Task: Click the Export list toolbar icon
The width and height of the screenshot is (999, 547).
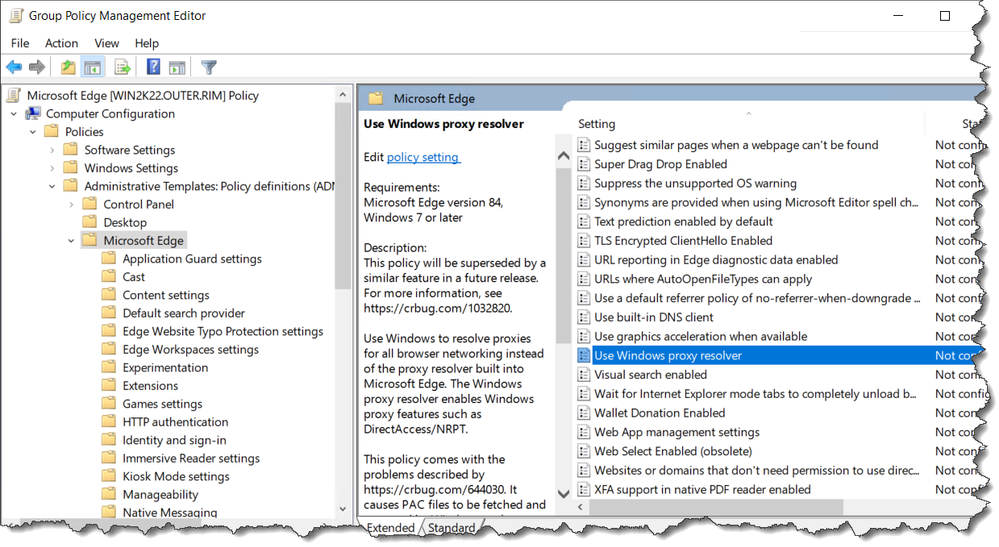Action: pos(122,67)
